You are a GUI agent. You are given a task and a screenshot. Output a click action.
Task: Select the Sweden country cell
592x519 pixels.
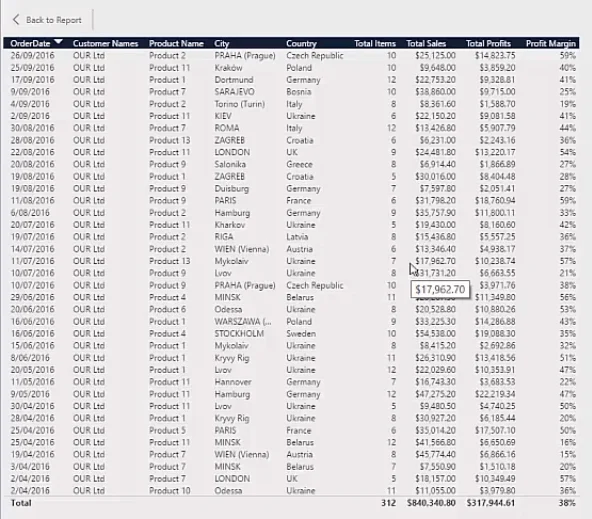301,334
